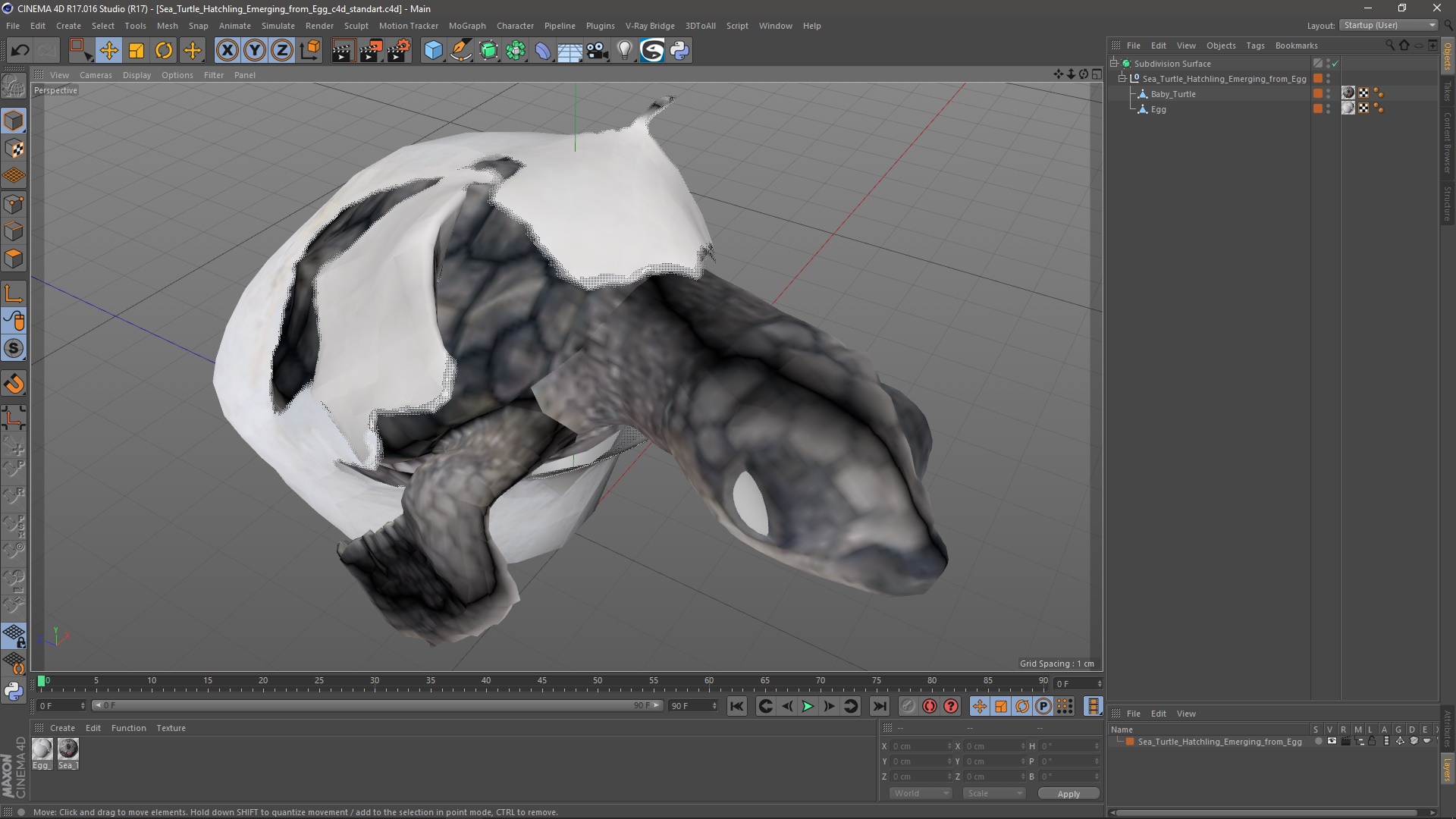This screenshot has width=1456, height=819.
Task: Switch to Model mode in left palette
Action: click(14, 121)
